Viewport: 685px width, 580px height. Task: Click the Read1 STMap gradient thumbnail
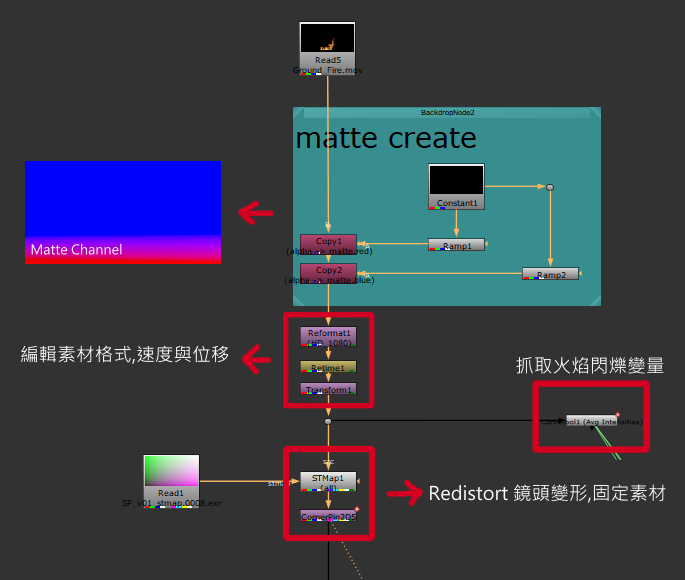click(171, 470)
